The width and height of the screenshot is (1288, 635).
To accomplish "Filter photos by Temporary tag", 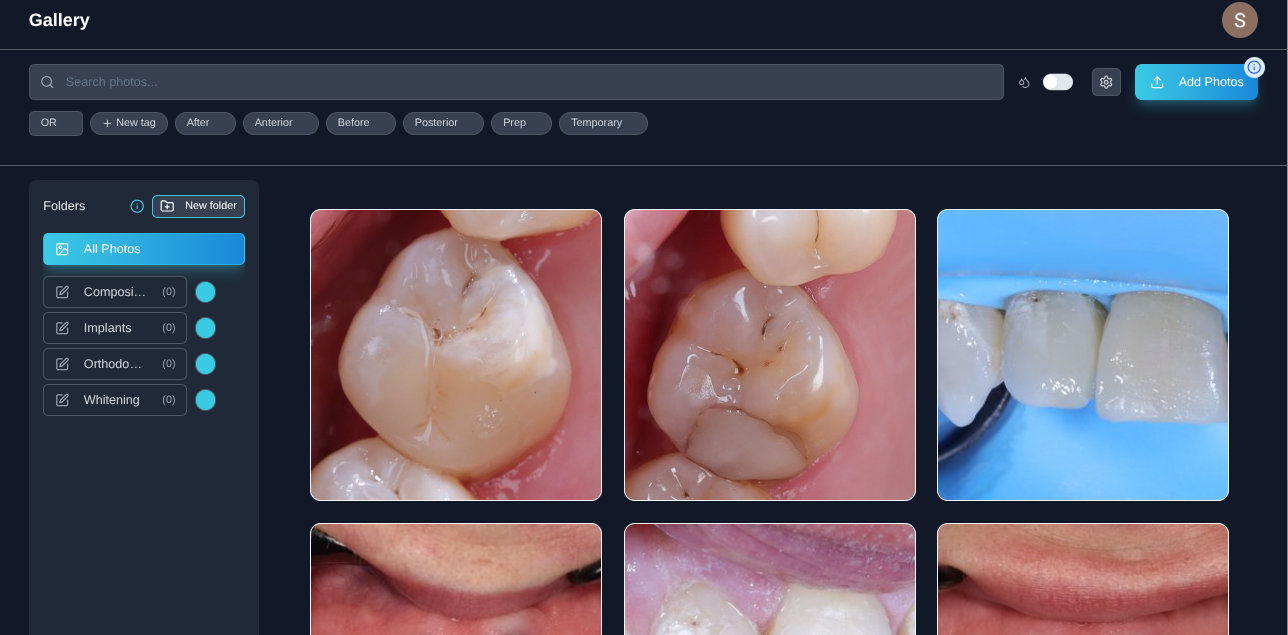I will pos(602,123).
